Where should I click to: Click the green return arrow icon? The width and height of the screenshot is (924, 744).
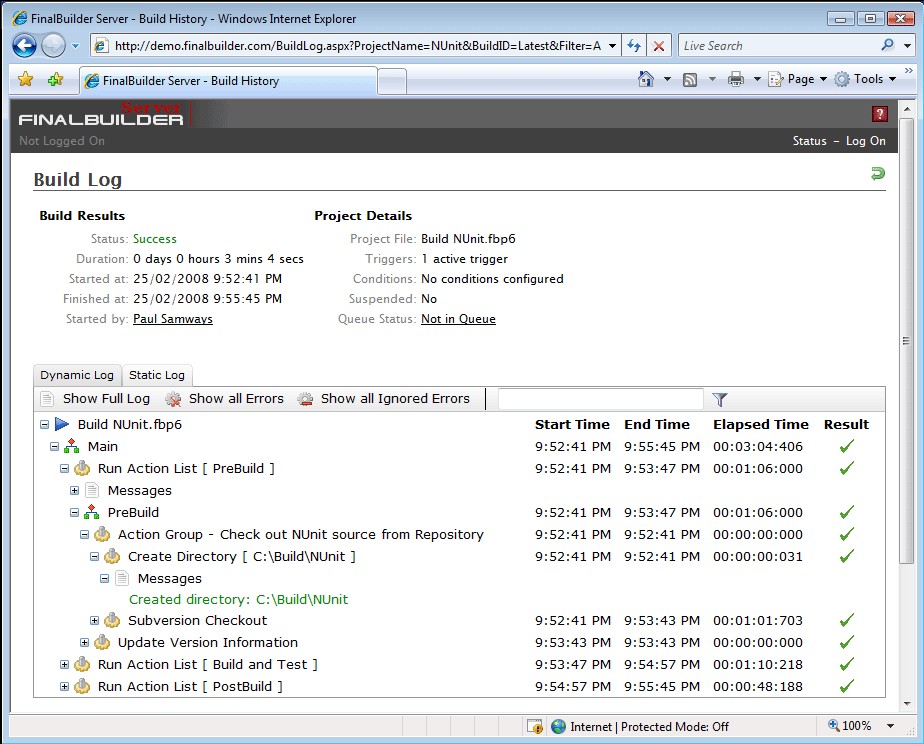coord(878,174)
